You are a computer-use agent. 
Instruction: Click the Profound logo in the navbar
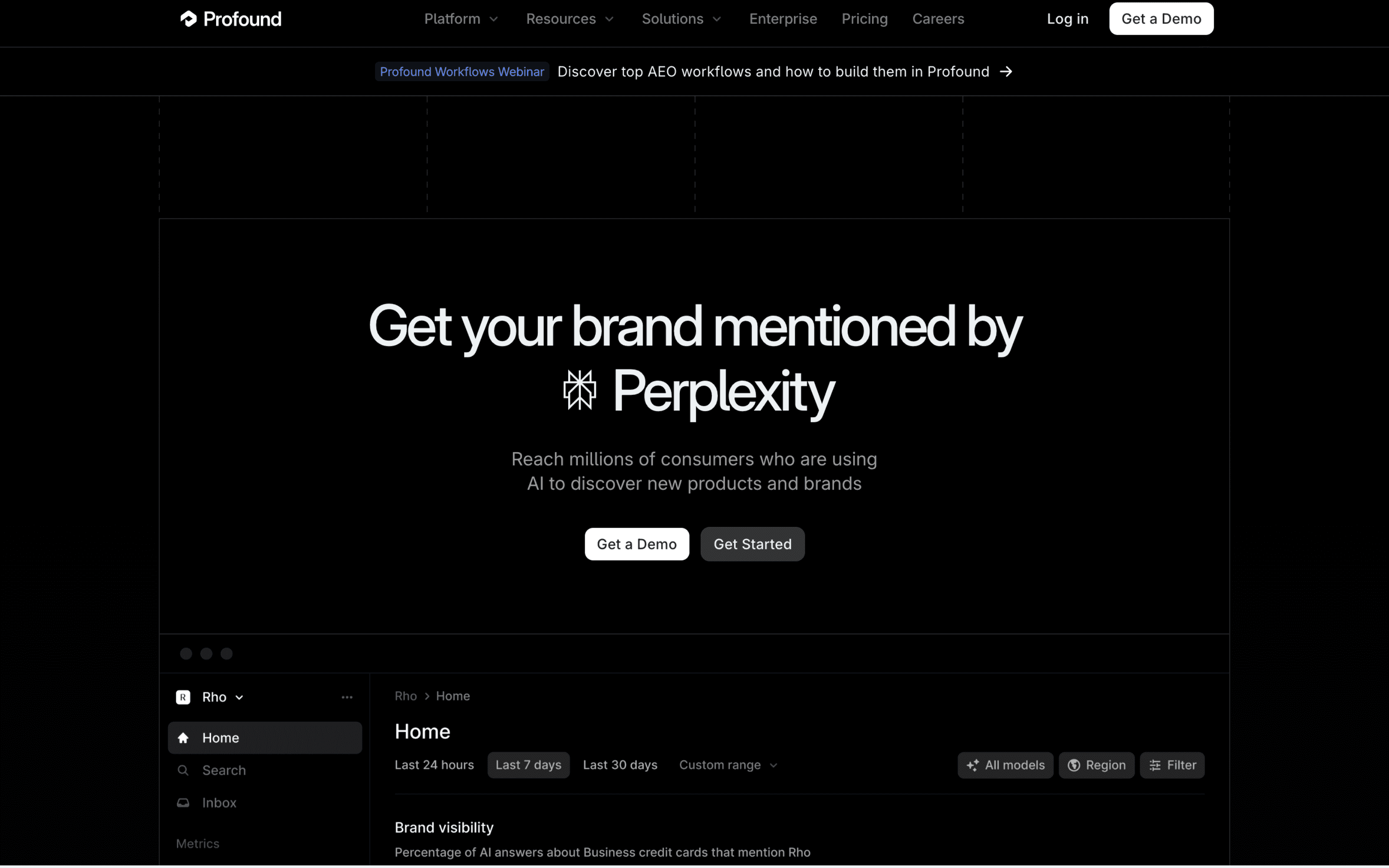[231, 18]
